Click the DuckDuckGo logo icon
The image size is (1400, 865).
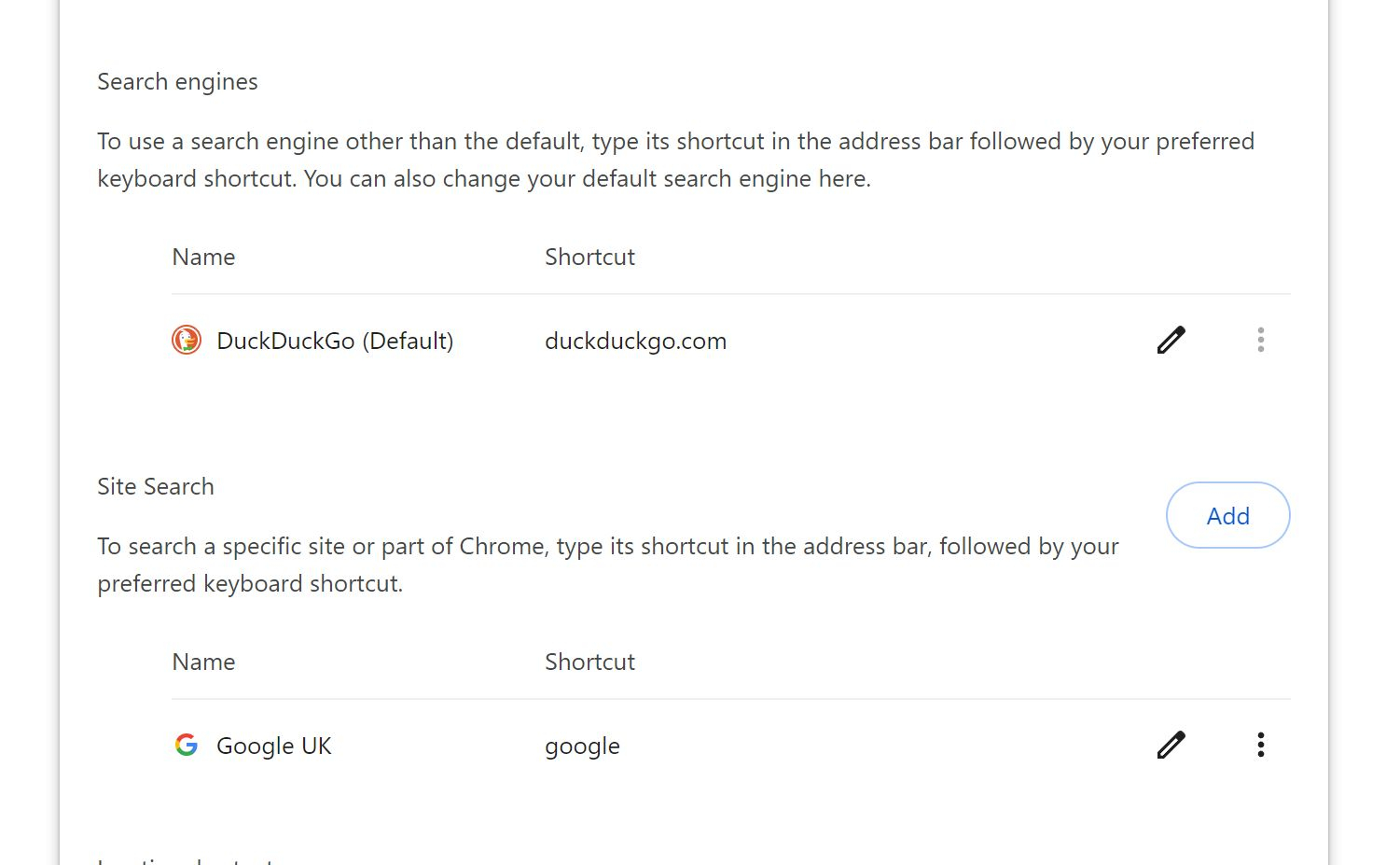187,340
